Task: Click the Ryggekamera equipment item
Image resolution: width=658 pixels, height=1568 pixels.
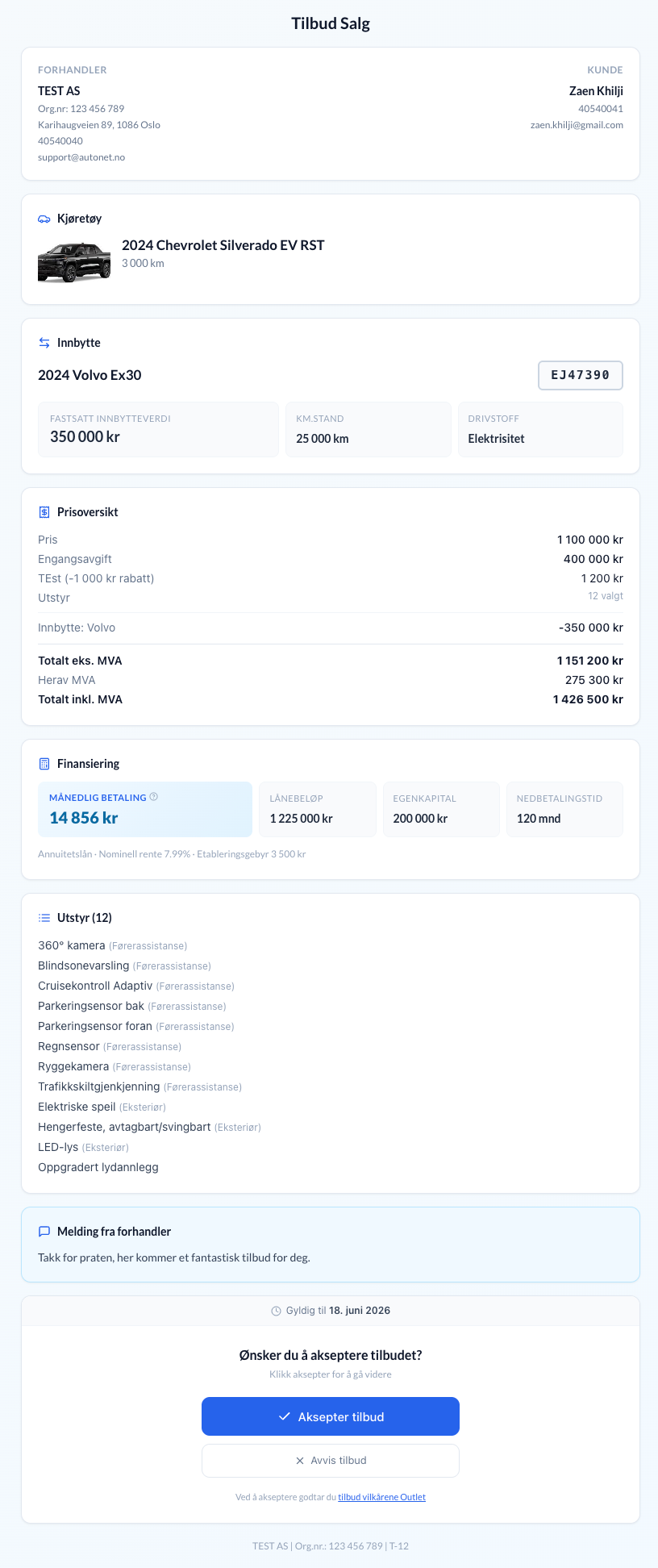Action: coord(115,1066)
